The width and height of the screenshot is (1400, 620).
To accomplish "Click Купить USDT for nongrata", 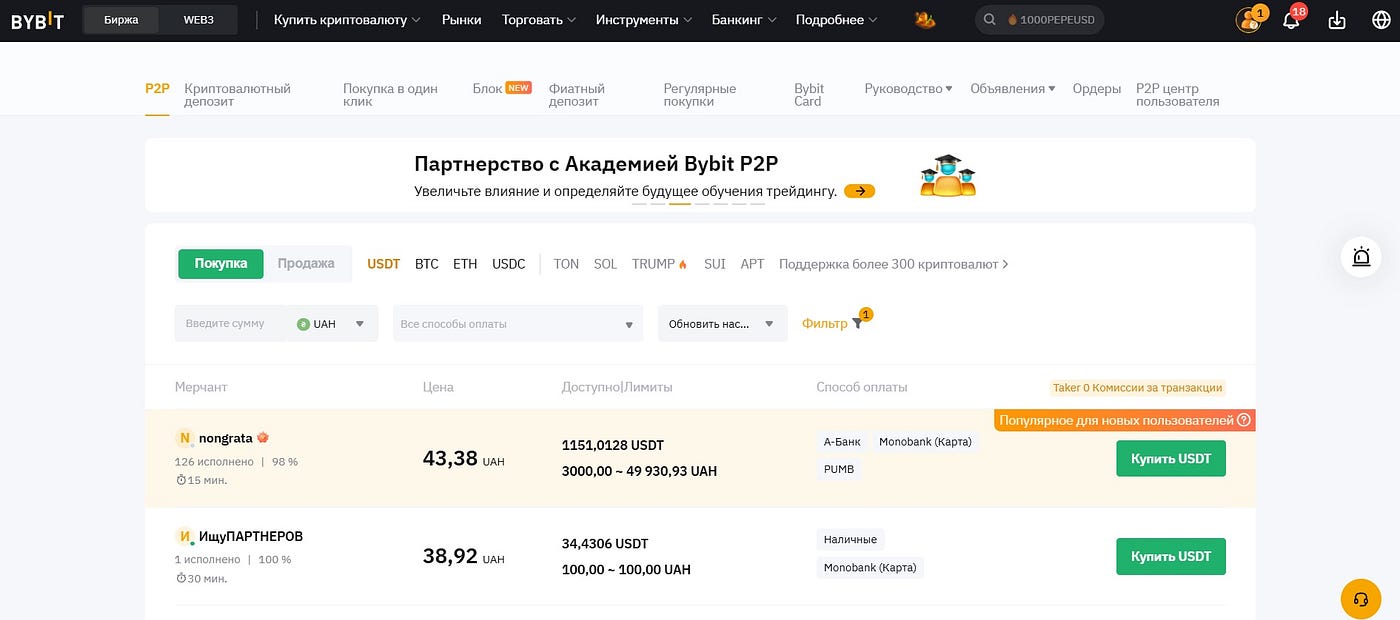I will click(x=1171, y=458).
